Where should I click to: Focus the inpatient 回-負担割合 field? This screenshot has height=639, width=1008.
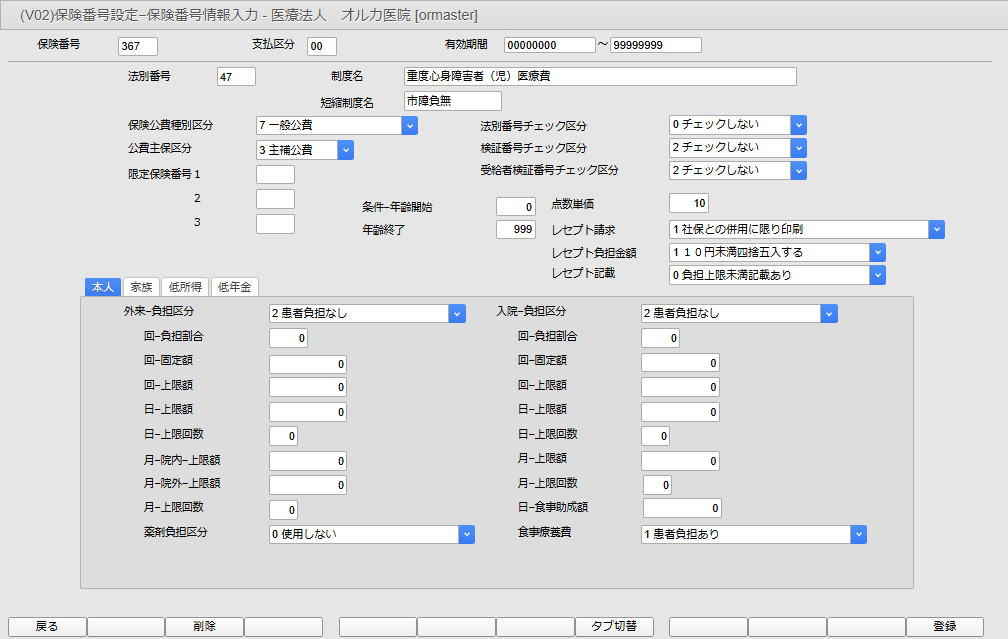pos(660,338)
